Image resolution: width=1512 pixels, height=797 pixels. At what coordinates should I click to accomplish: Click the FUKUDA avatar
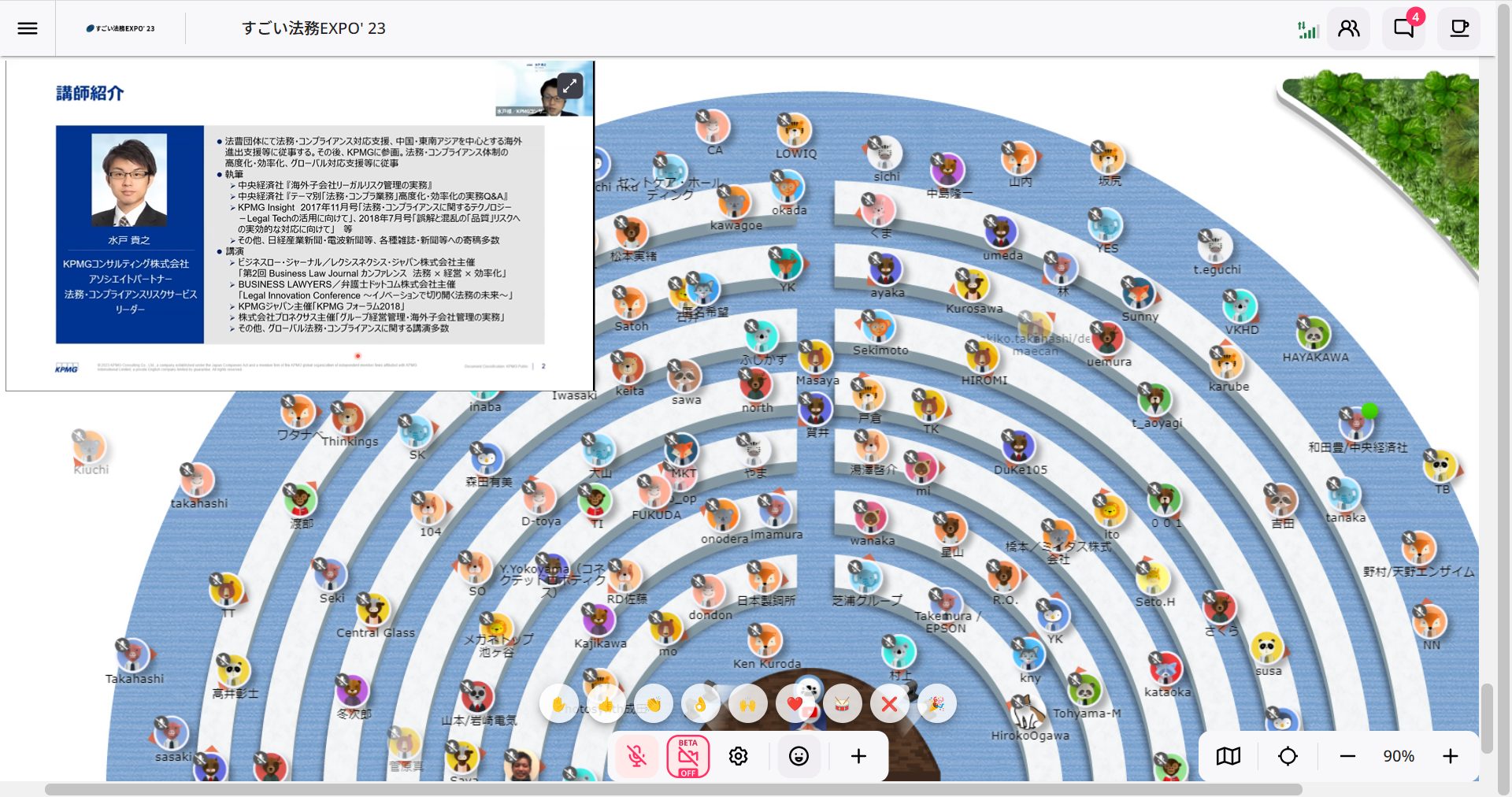(x=654, y=492)
